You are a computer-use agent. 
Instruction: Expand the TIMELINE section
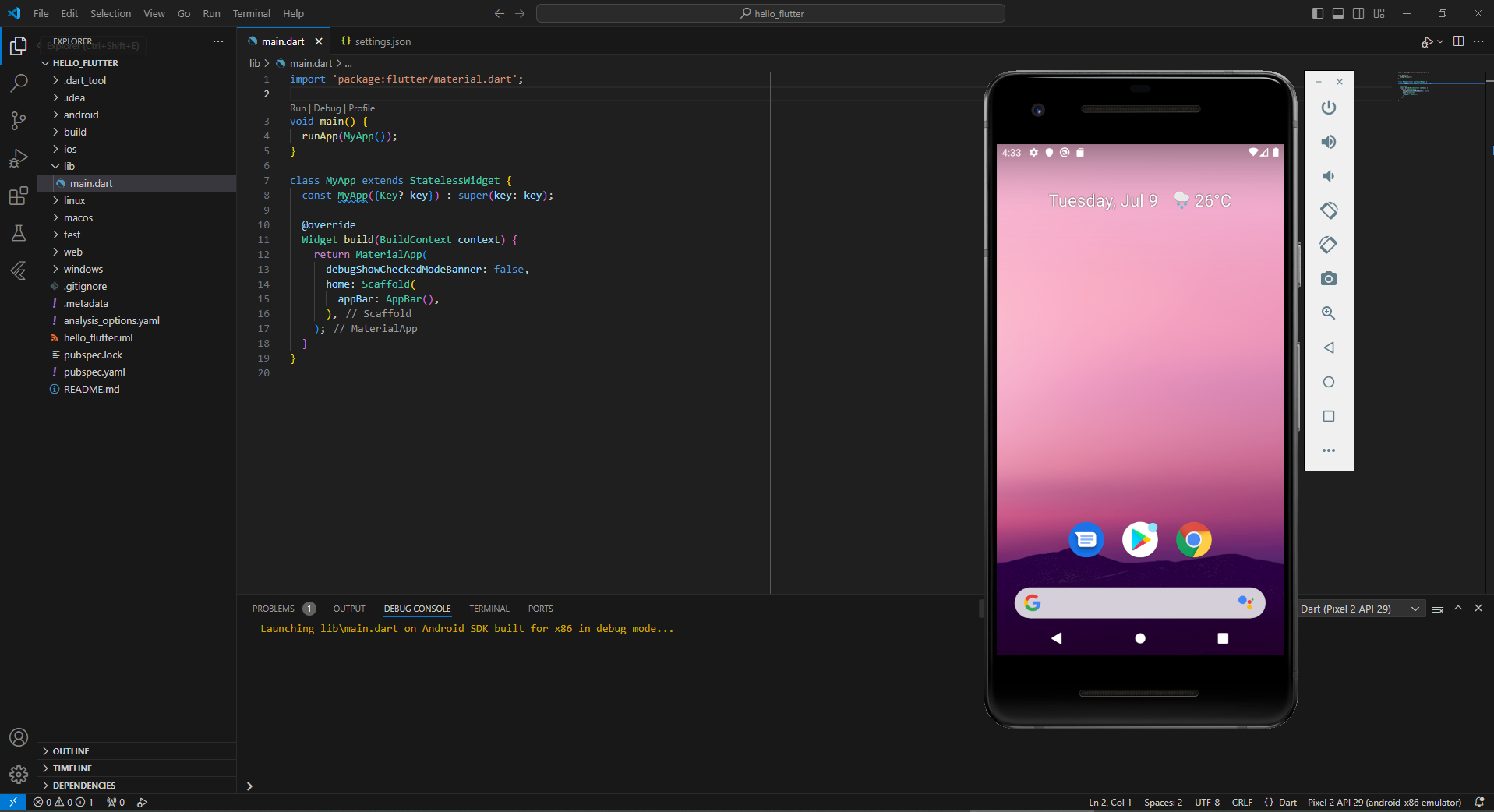click(x=136, y=768)
